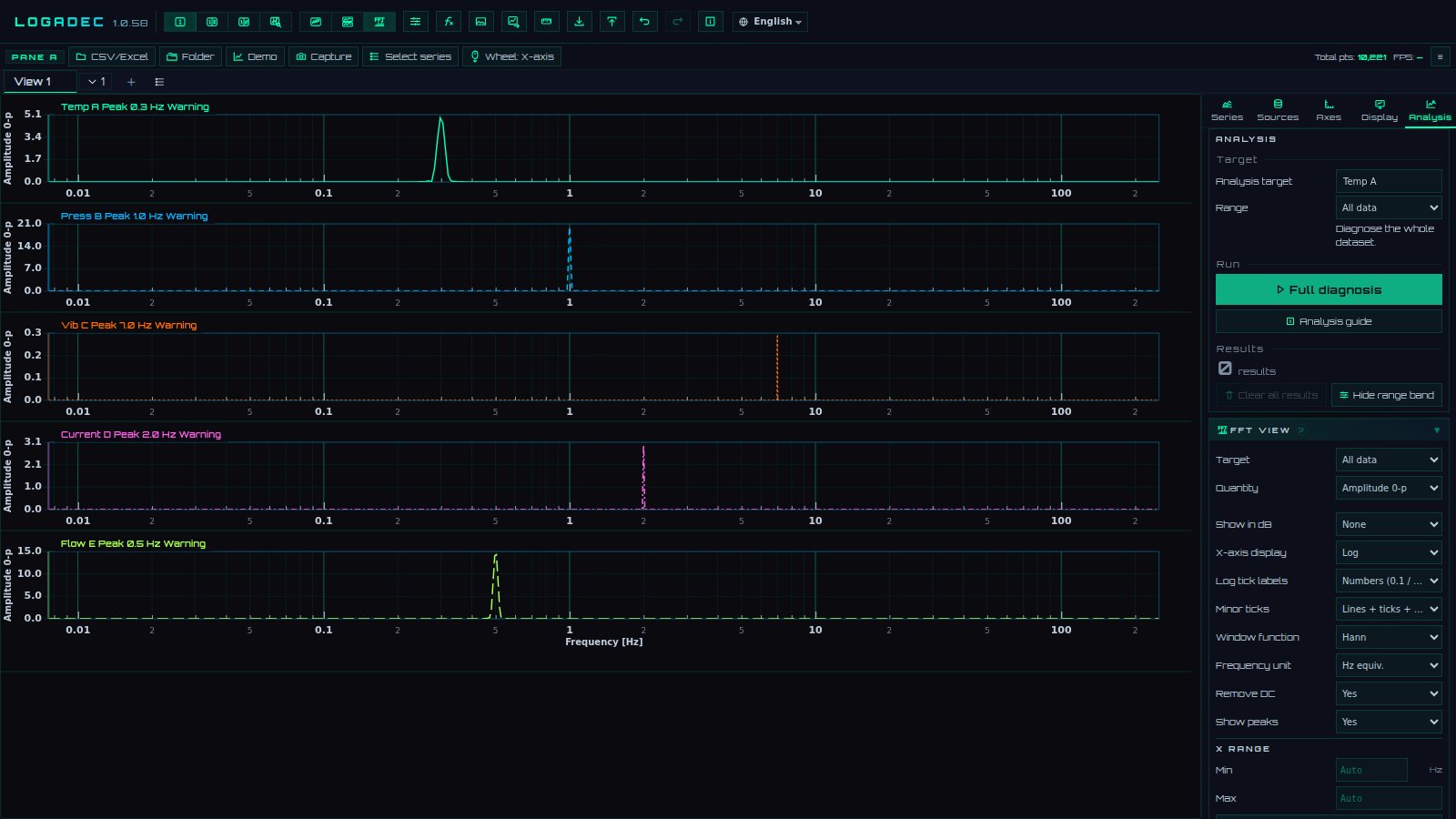Toggle the side panel layout icon
1456x819 pixels.
(711, 22)
